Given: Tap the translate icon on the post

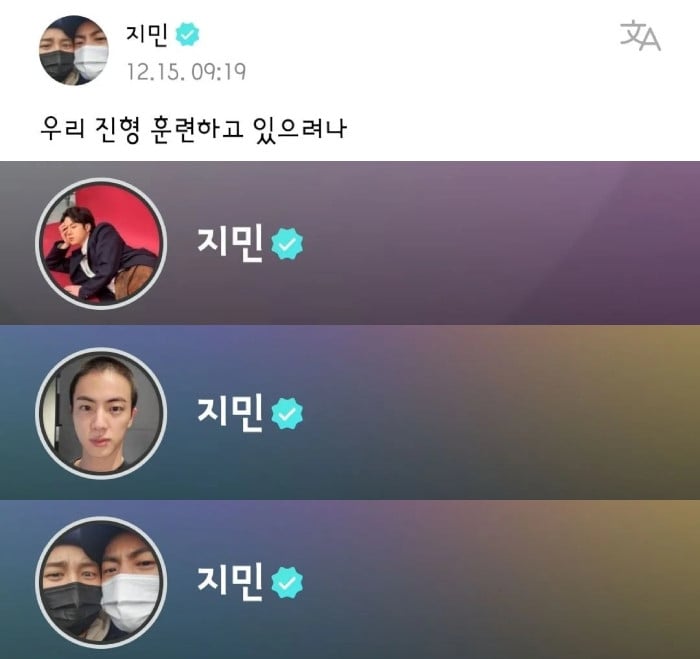Looking at the screenshot, I should [x=640, y=35].
